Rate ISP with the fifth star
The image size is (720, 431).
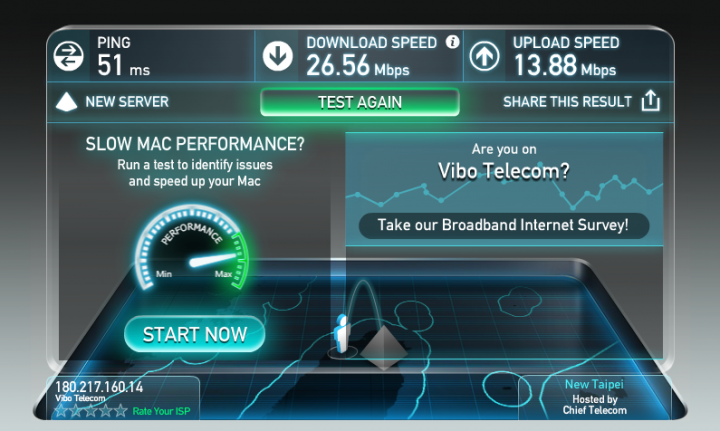121,410
